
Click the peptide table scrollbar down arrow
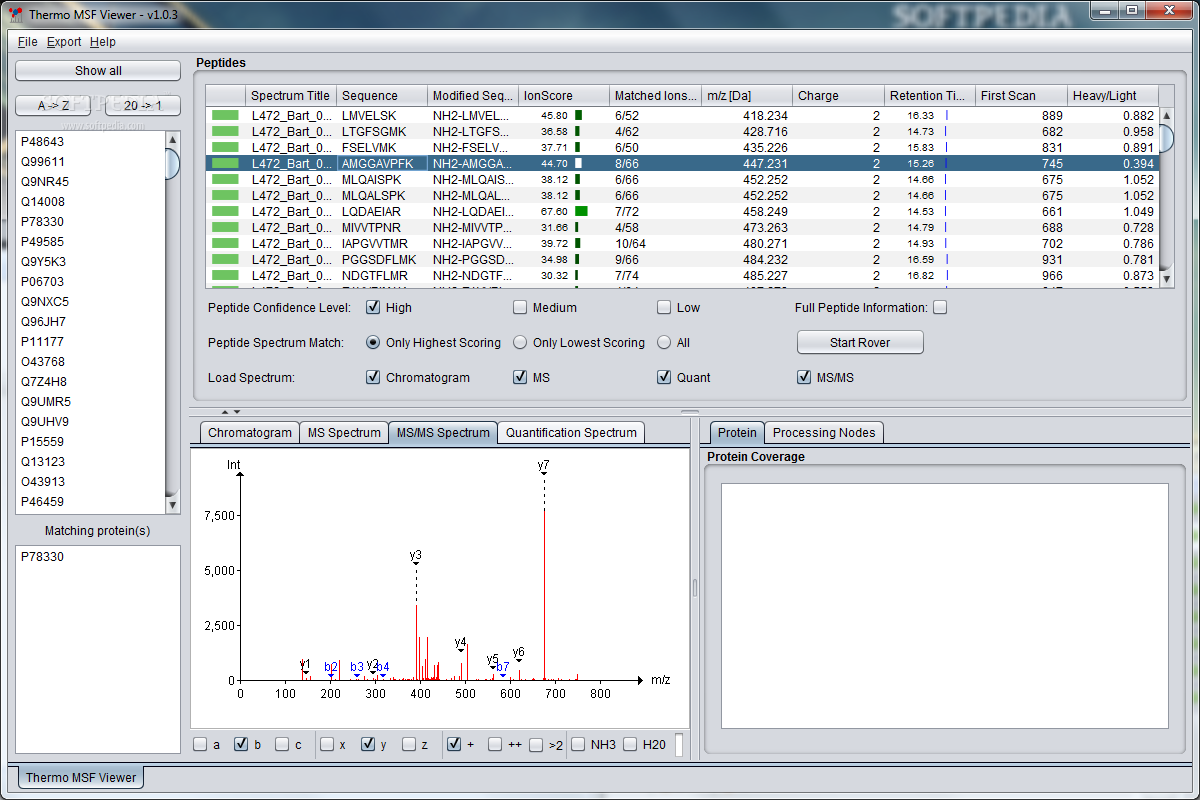[1166, 280]
